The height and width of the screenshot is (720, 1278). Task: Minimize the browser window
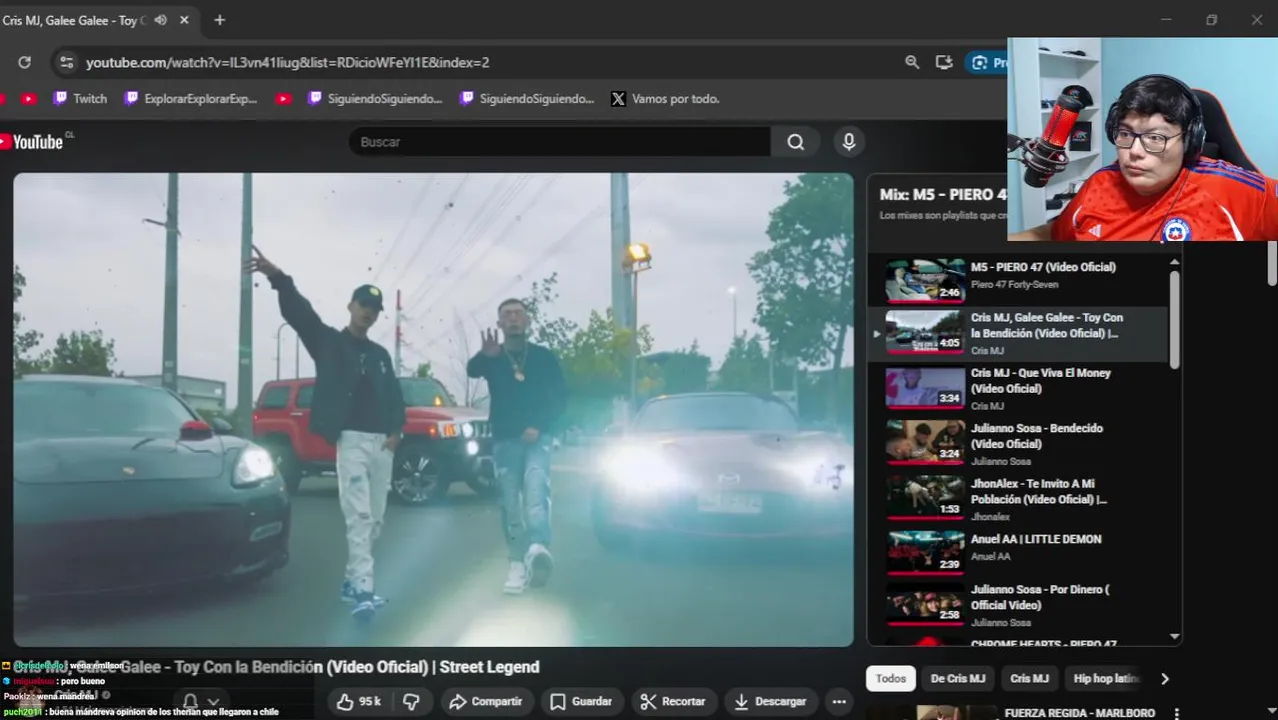point(1166,20)
